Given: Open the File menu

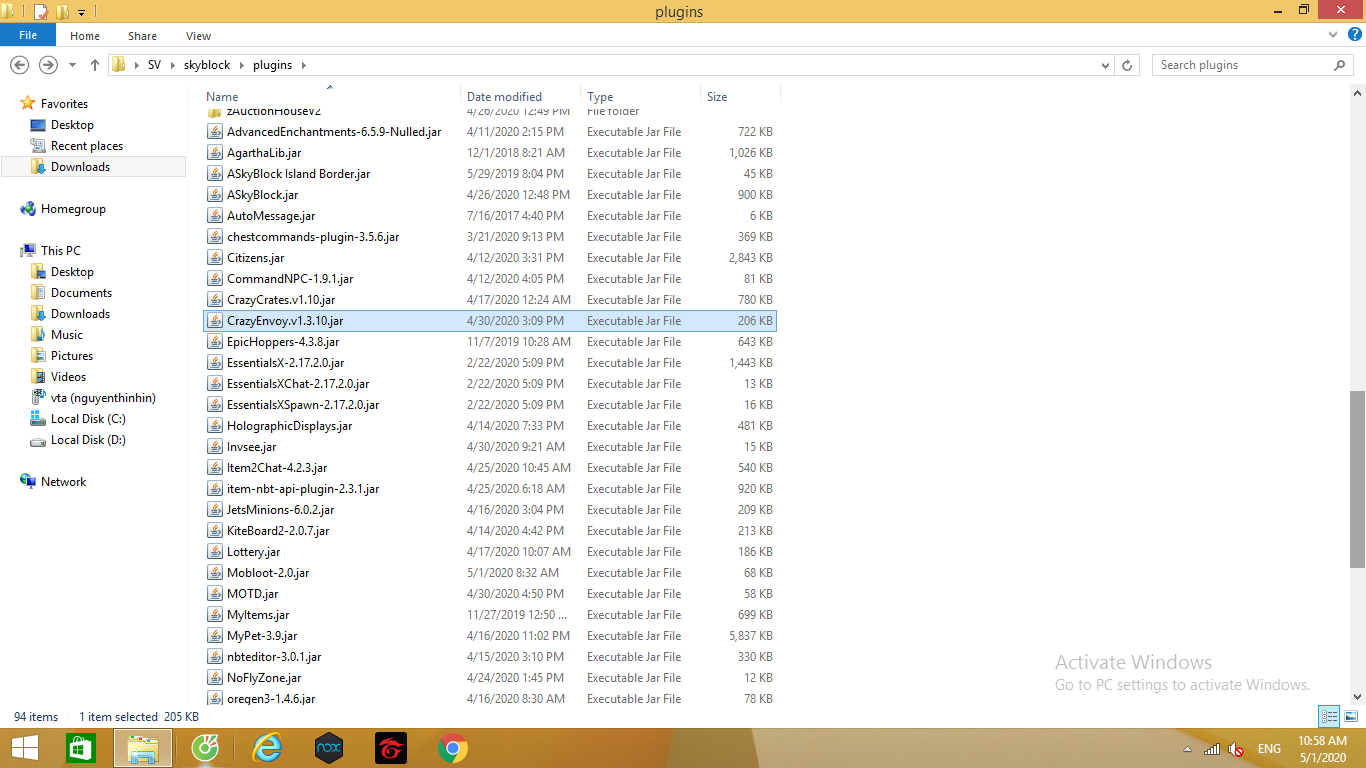Looking at the screenshot, I should tap(28, 36).
